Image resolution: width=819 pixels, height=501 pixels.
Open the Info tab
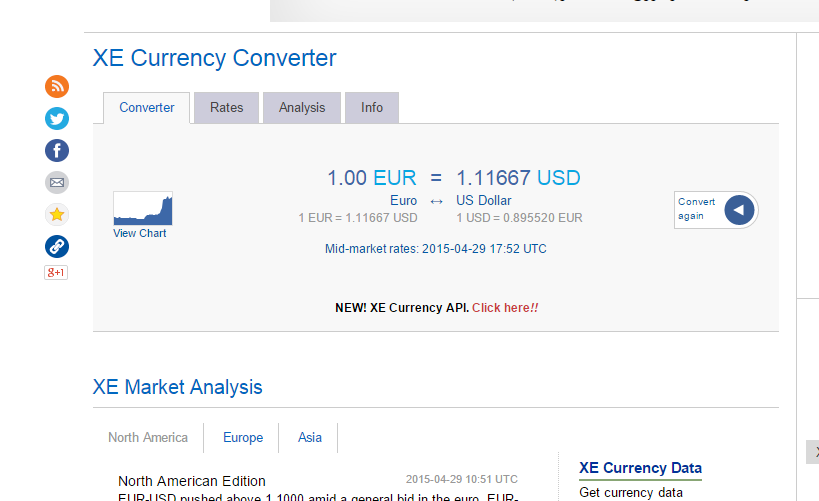(x=372, y=108)
